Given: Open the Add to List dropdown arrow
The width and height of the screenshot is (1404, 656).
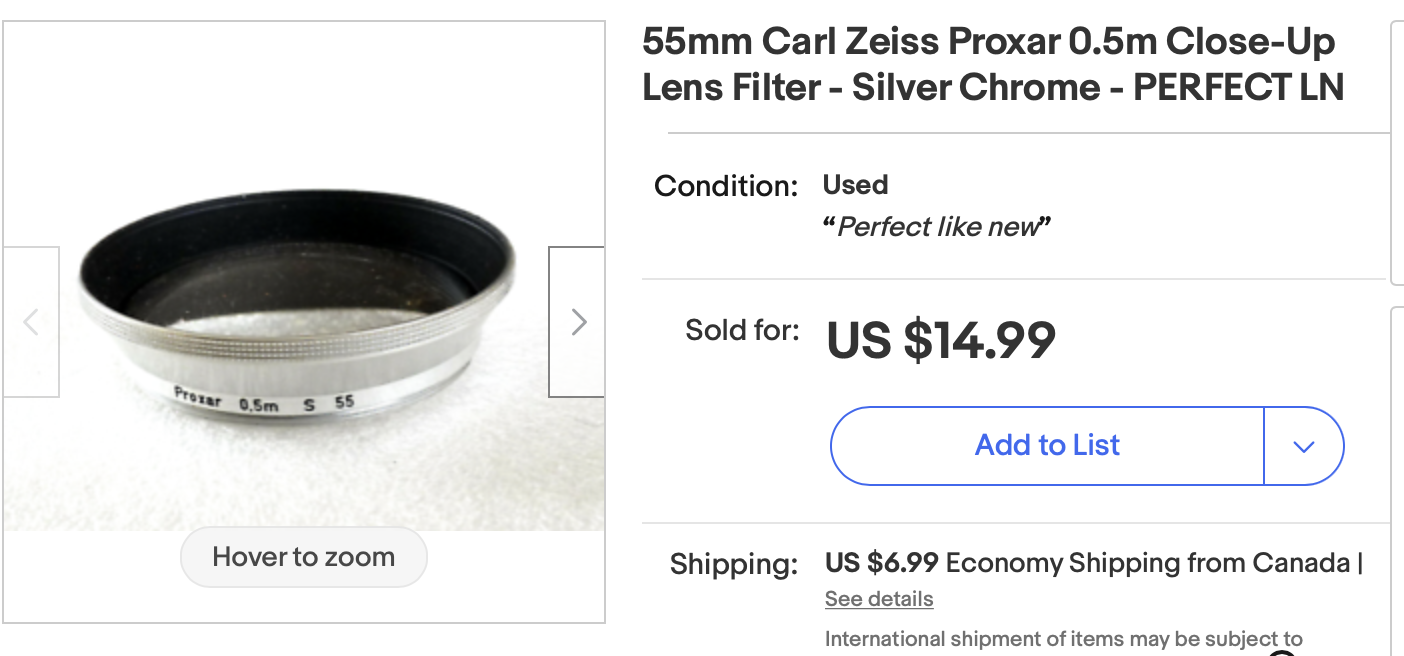Looking at the screenshot, I should coord(1303,446).
